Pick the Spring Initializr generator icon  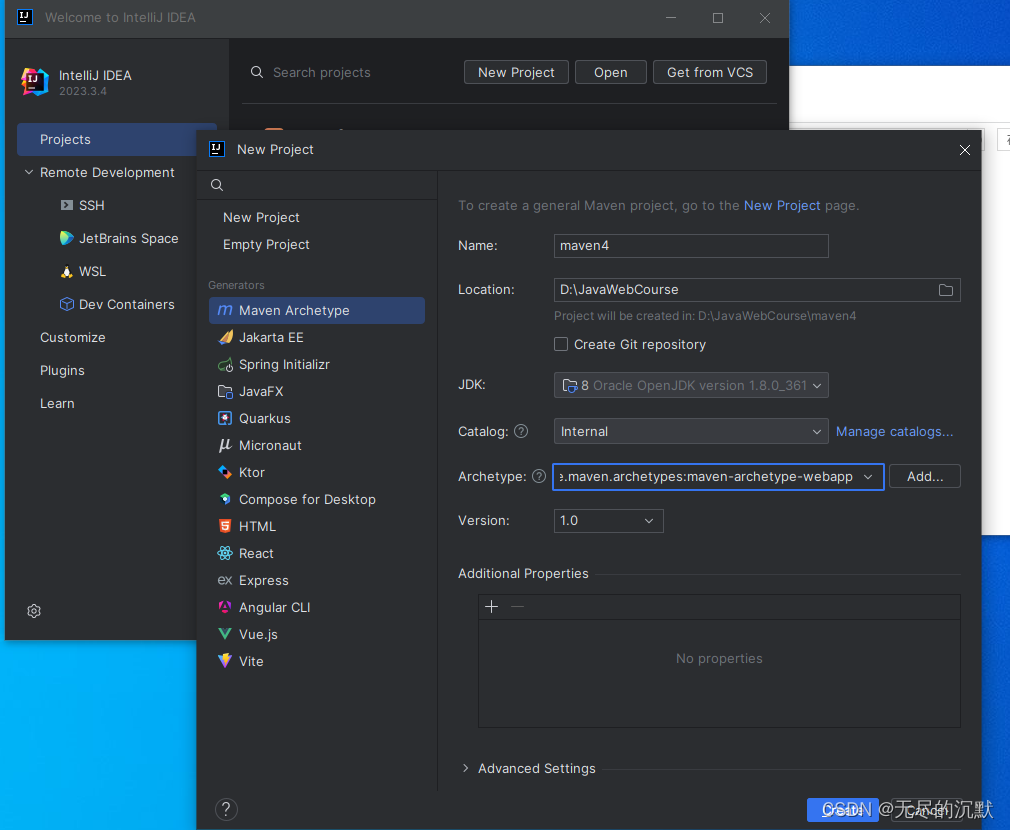(225, 364)
